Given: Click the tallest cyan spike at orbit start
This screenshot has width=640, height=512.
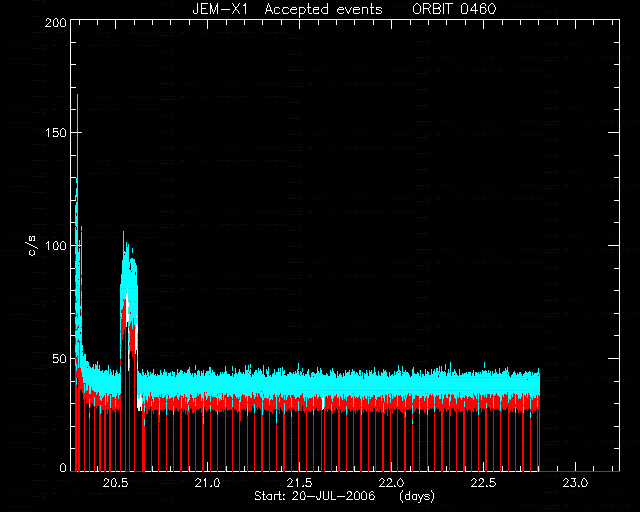Looking at the screenshot, I should 77,139.
